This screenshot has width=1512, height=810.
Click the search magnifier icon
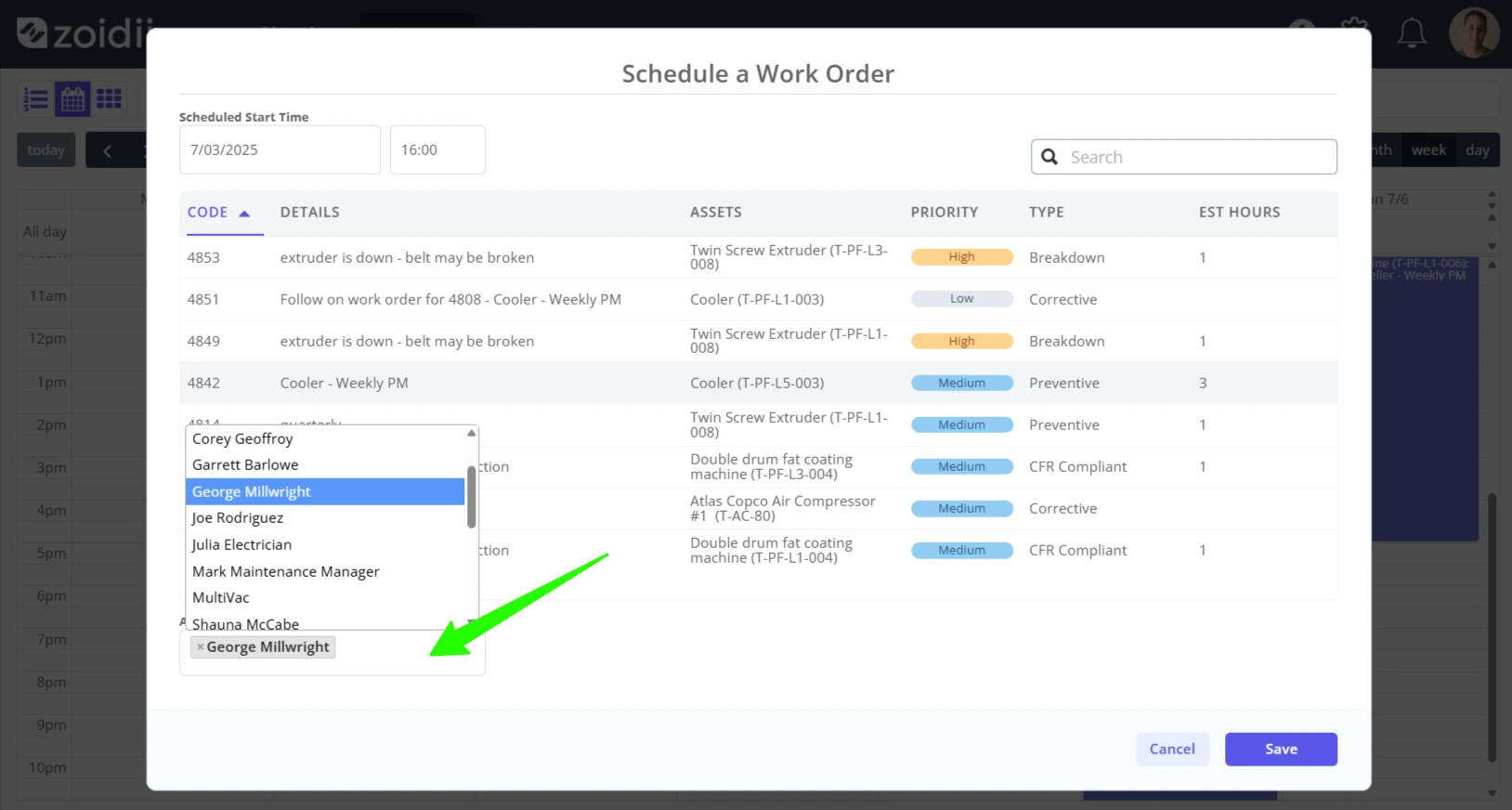(1049, 157)
